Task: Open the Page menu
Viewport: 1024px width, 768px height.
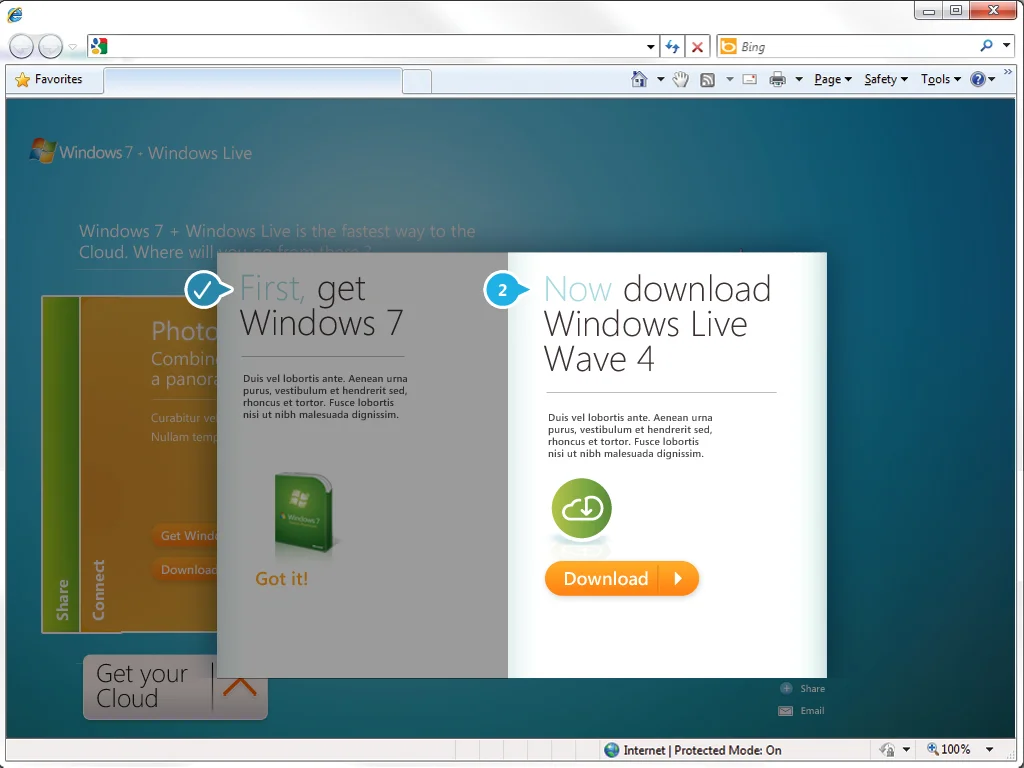Action: click(831, 78)
